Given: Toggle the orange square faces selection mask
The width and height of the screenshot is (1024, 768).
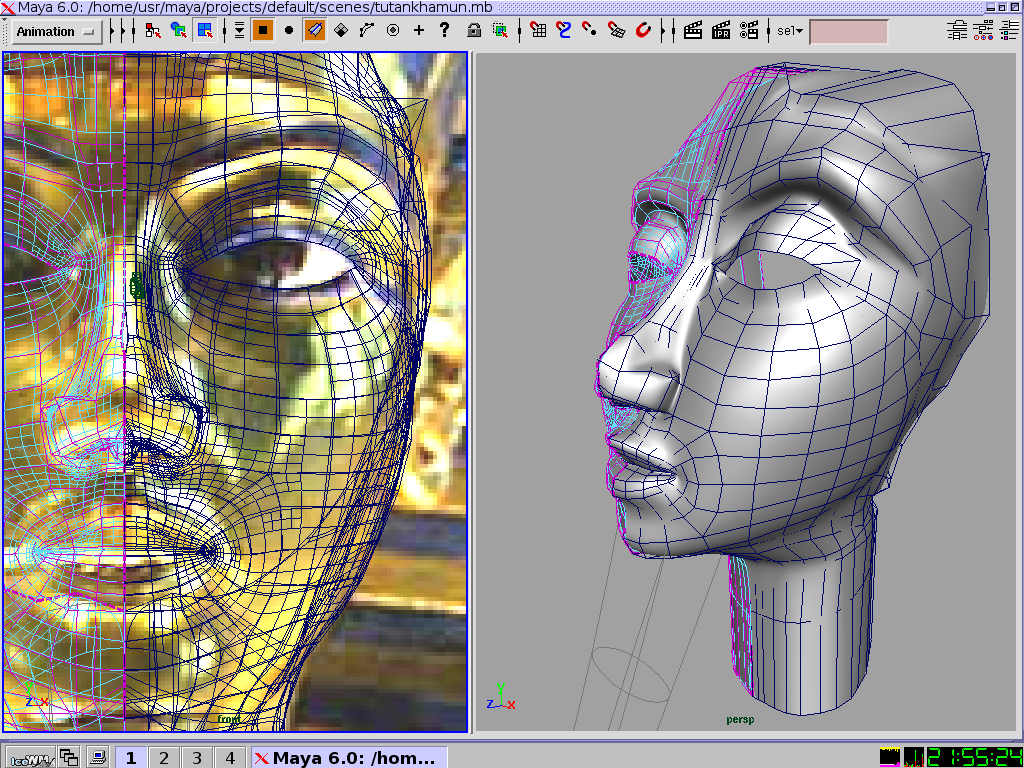Looking at the screenshot, I should [263, 30].
